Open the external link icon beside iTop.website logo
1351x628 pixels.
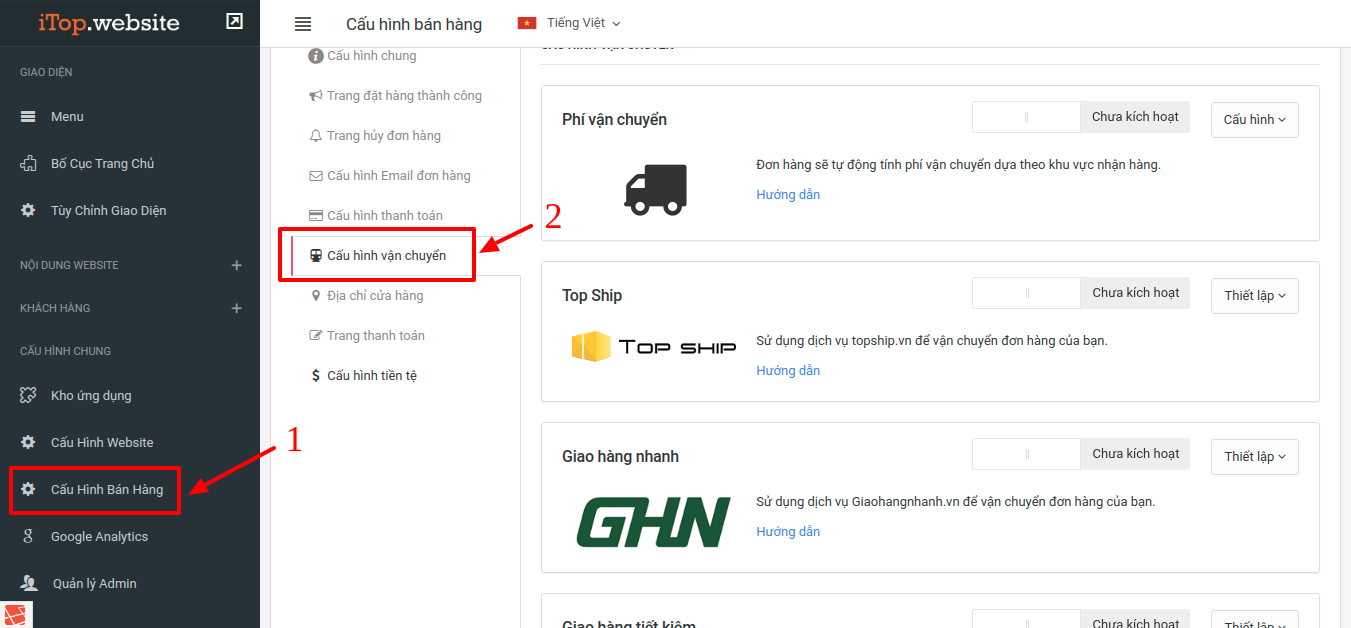click(x=234, y=21)
